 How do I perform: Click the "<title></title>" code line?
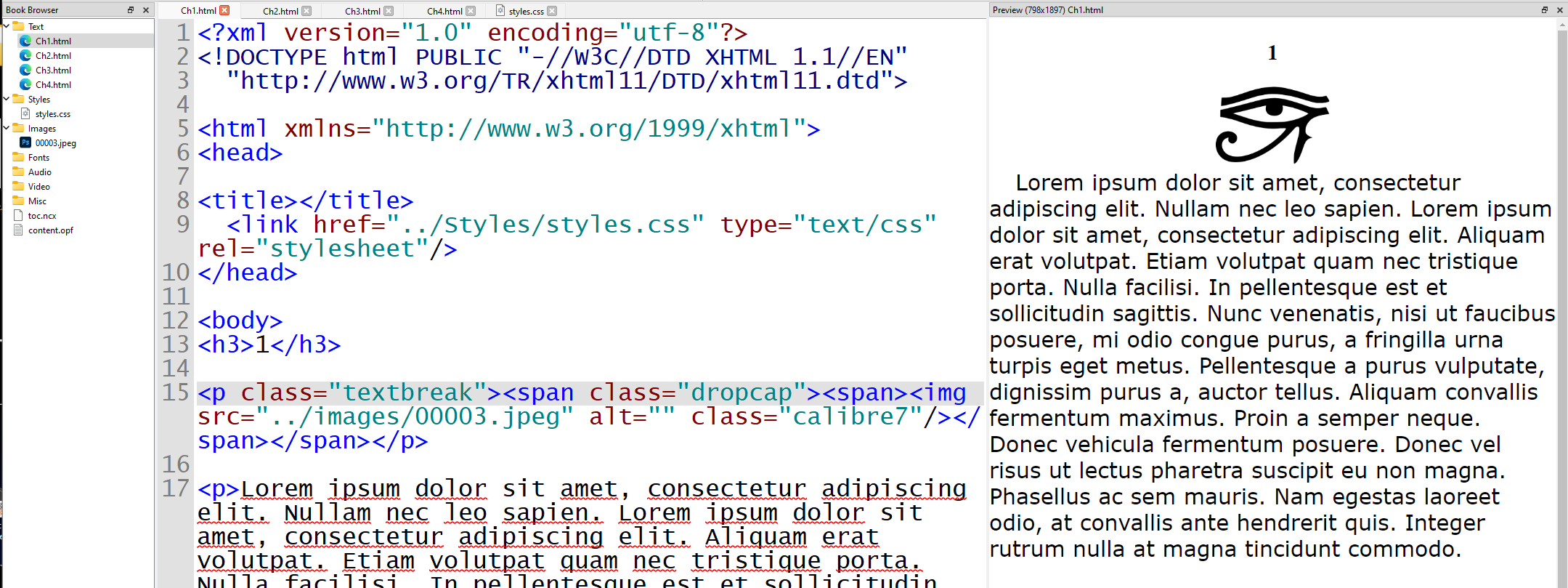(x=306, y=201)
